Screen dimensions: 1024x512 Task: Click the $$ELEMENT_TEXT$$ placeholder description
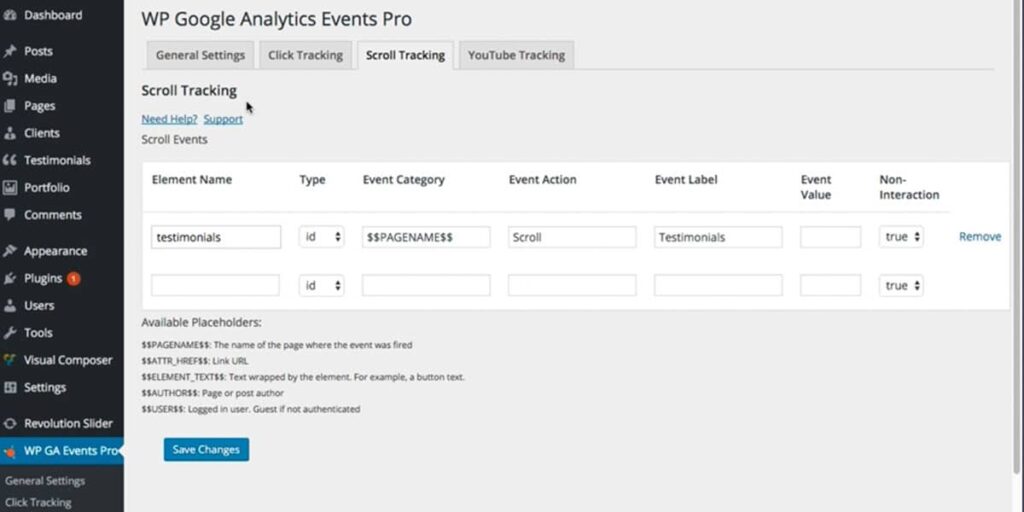pos(303,377)
